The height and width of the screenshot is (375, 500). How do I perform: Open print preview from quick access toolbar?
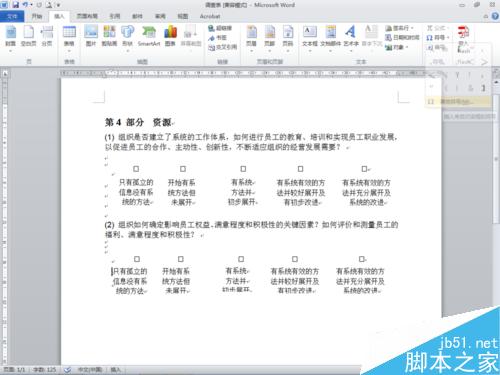pos(49,5)
